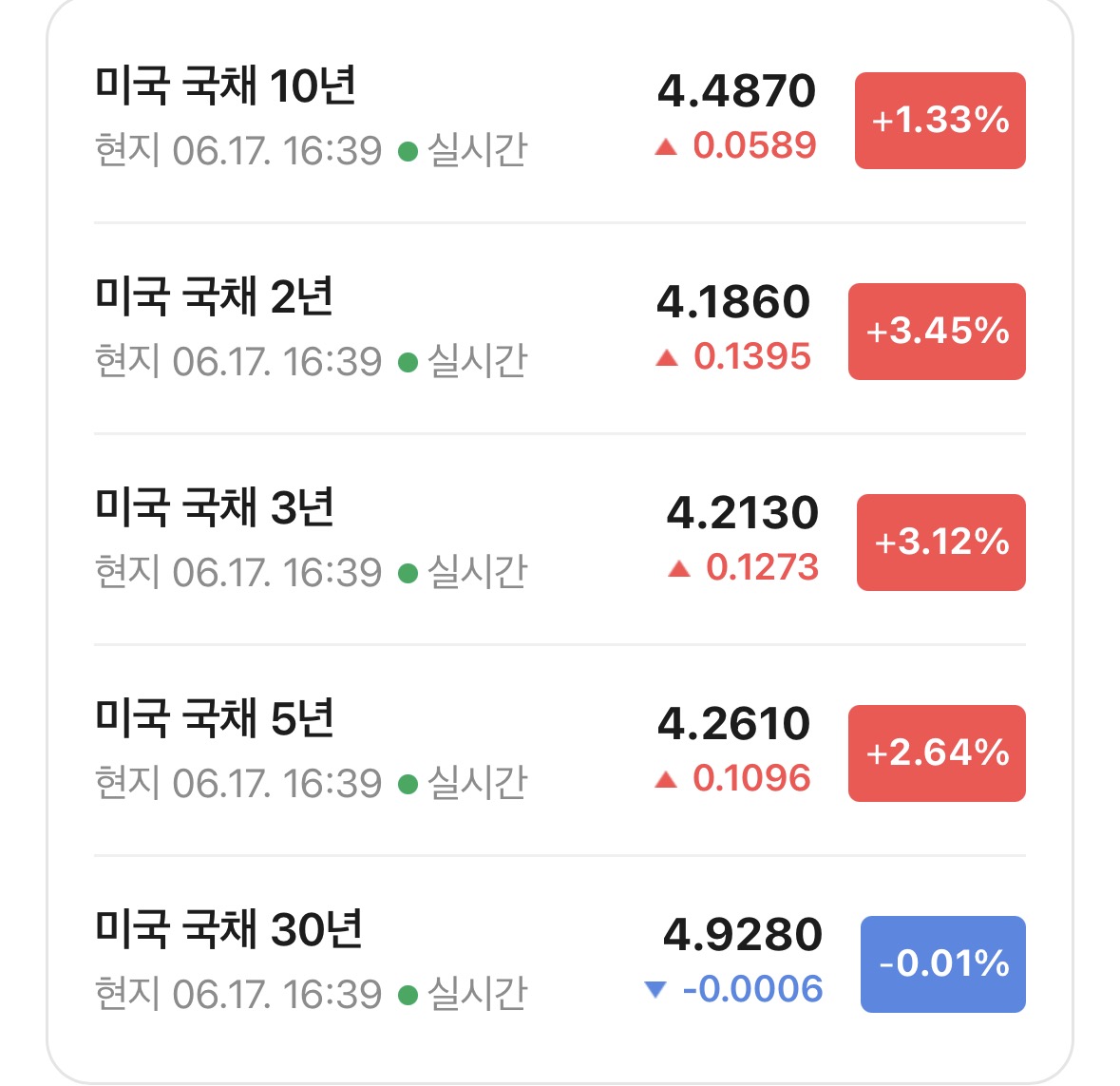1120x1086 pixels.
Task: Click the up arrow beside 0.1096
Action: pyautogui.click(x=666, y=779)
